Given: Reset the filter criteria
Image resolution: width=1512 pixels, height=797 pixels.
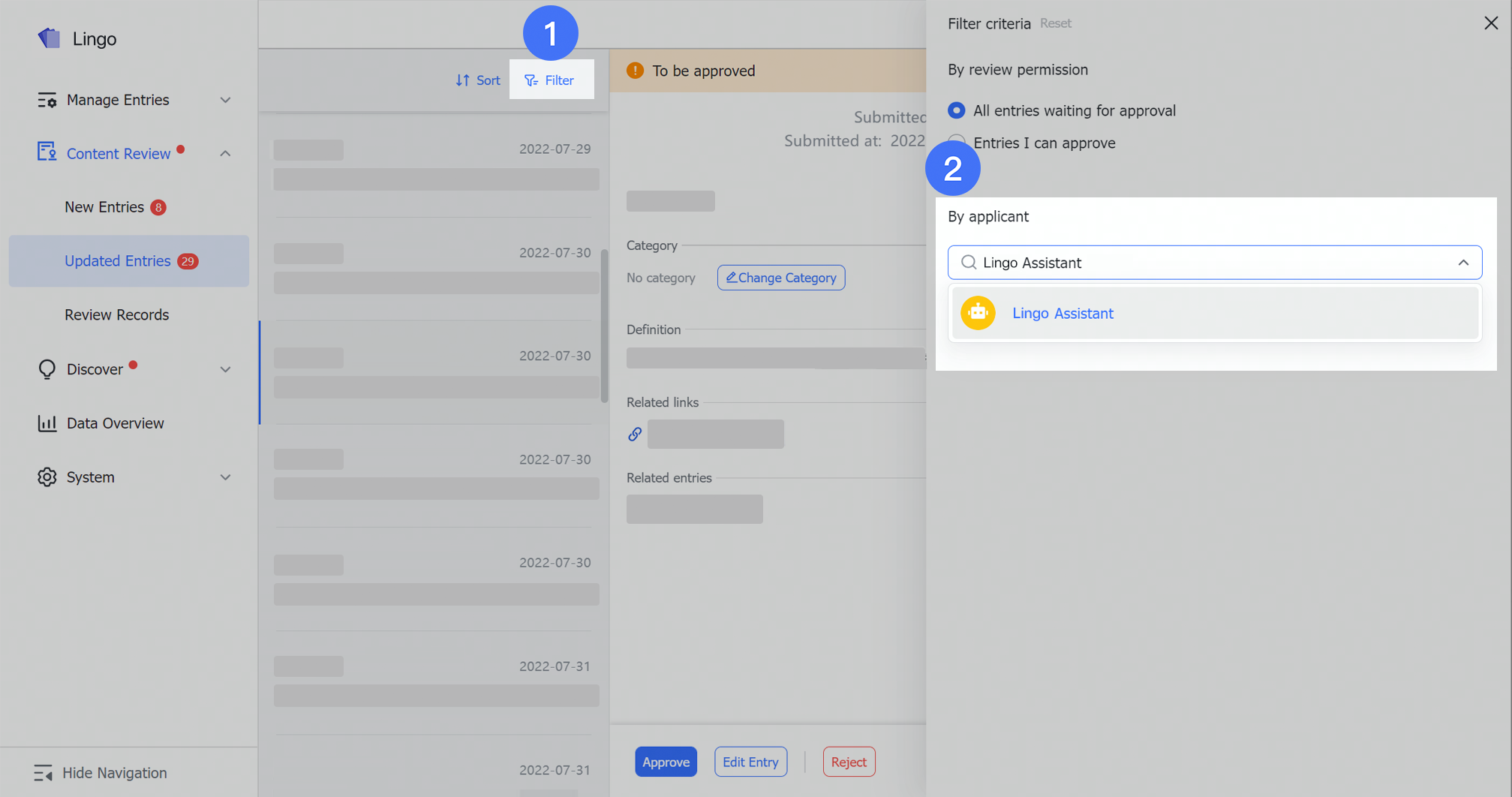Looking at the screenshot, I should pos(1055,23).
